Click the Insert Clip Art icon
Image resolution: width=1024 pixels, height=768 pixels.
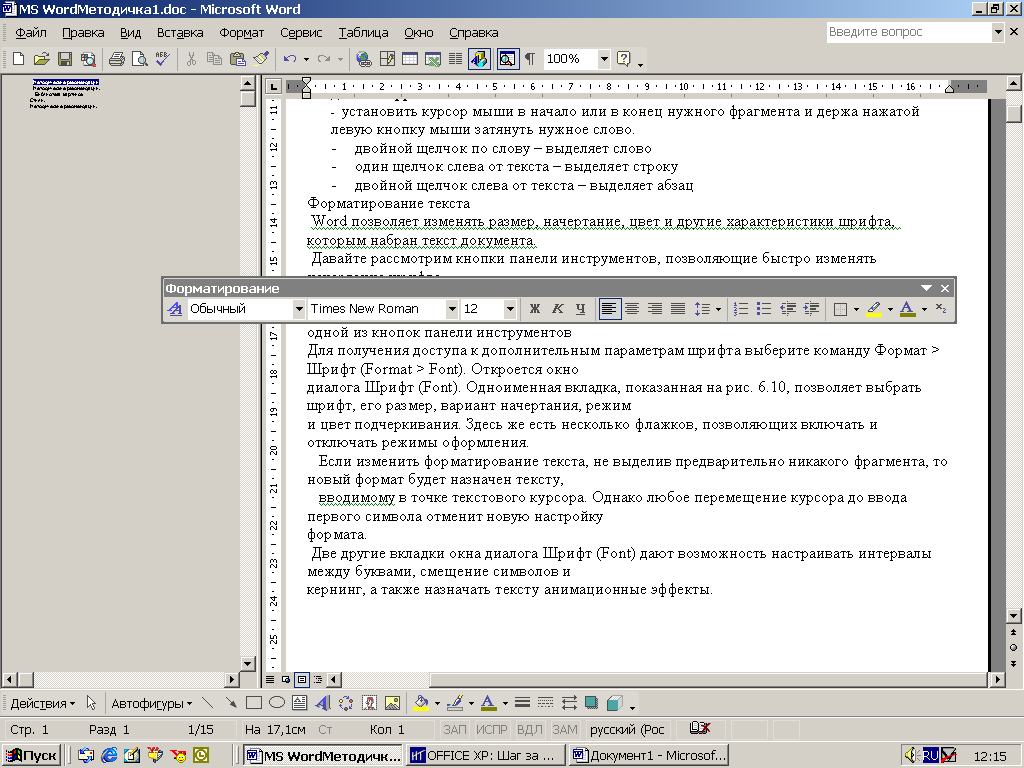pyautogui.click(x=369, y=703)
